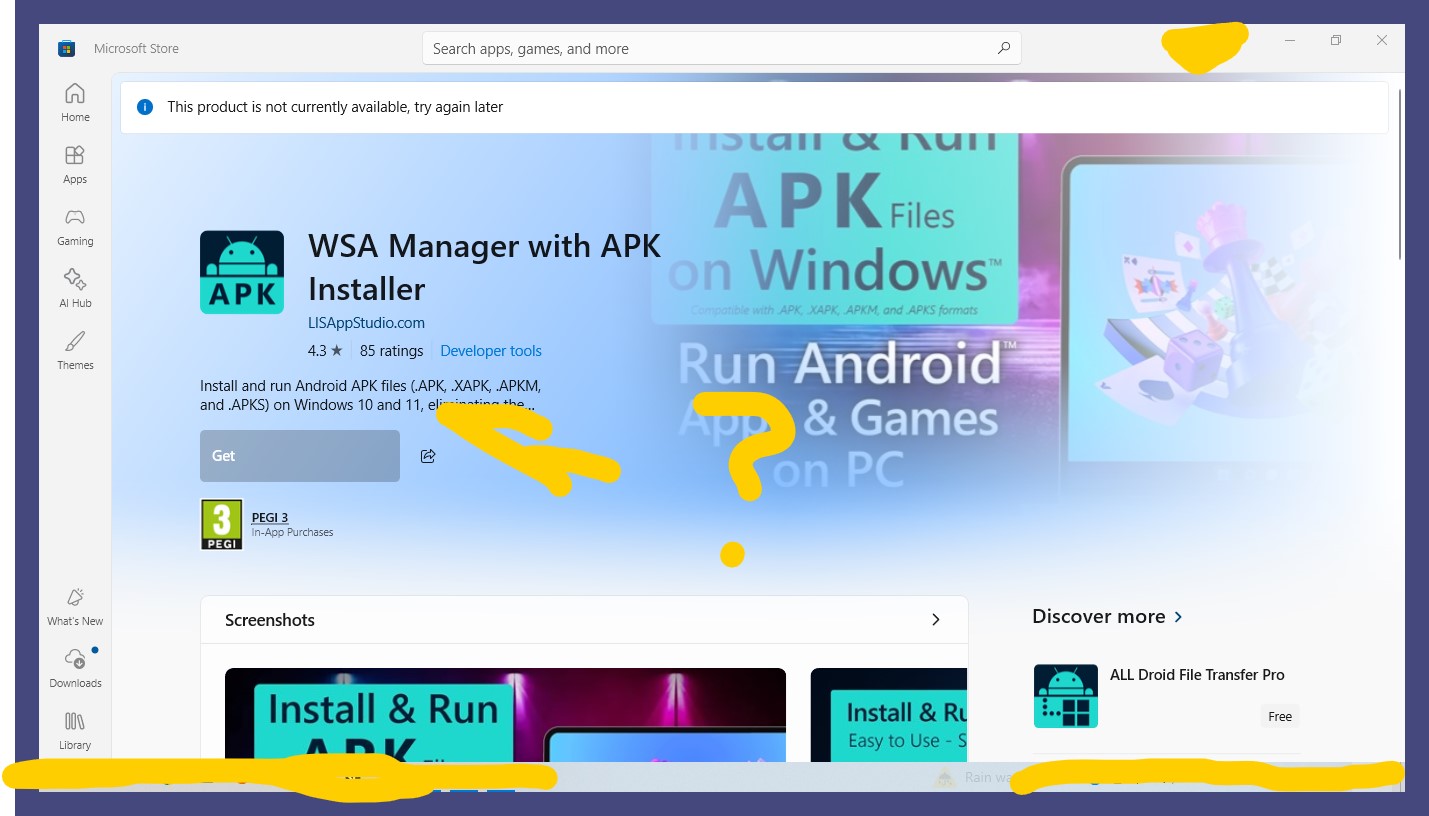1429x816 pixels.
Task: Click the blue info icon in notification
Action: [145, 107]
